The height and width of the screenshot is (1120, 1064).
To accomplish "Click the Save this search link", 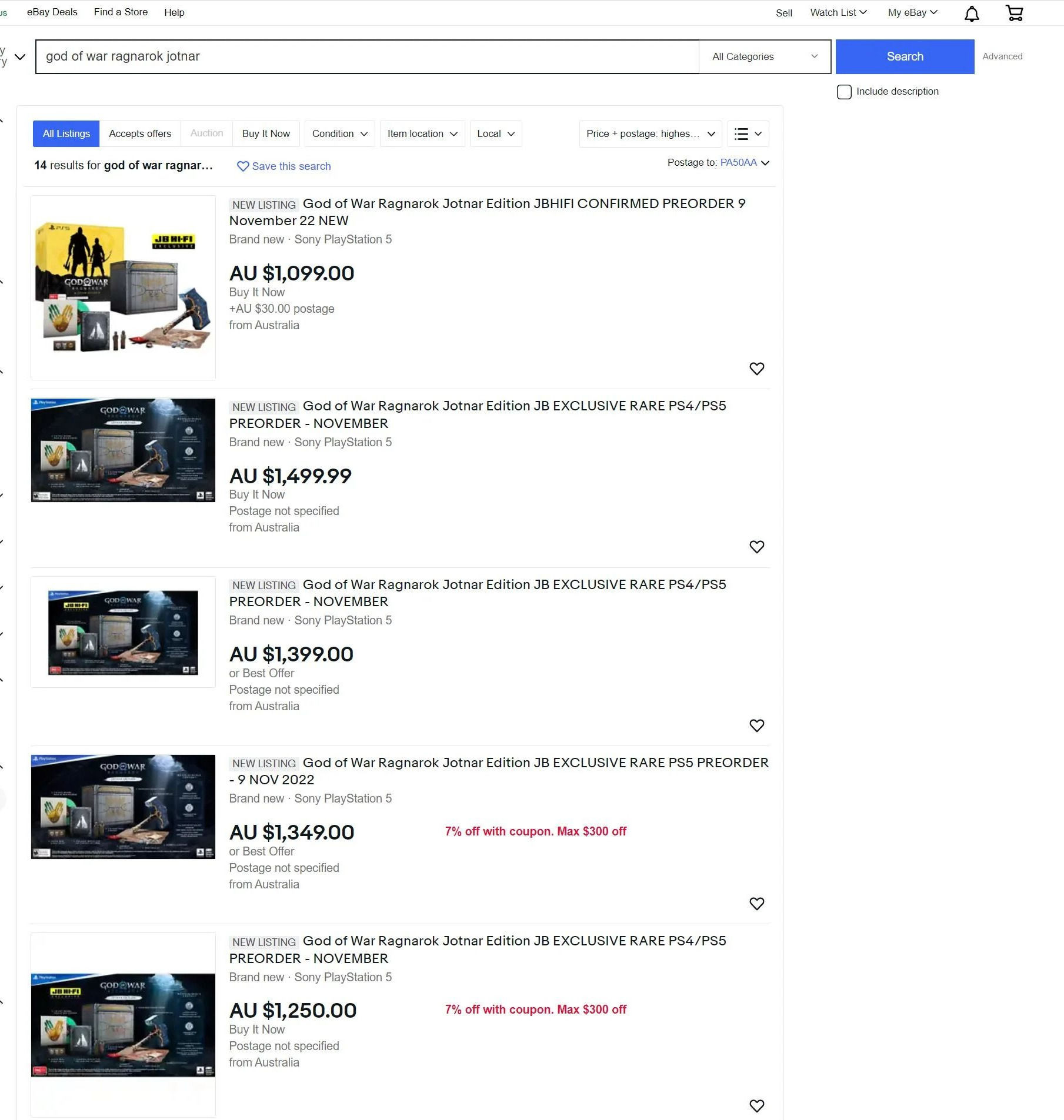I will coord(291,166).
